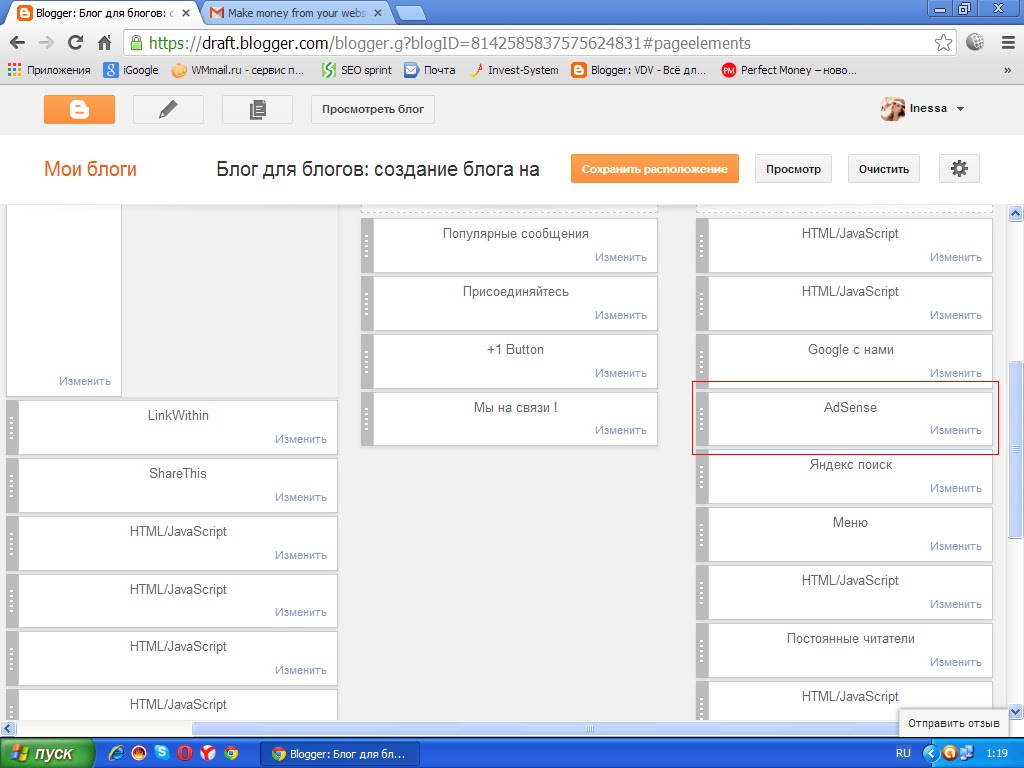Launch Yandex browser from quick launch

click(x=208, y=753)
